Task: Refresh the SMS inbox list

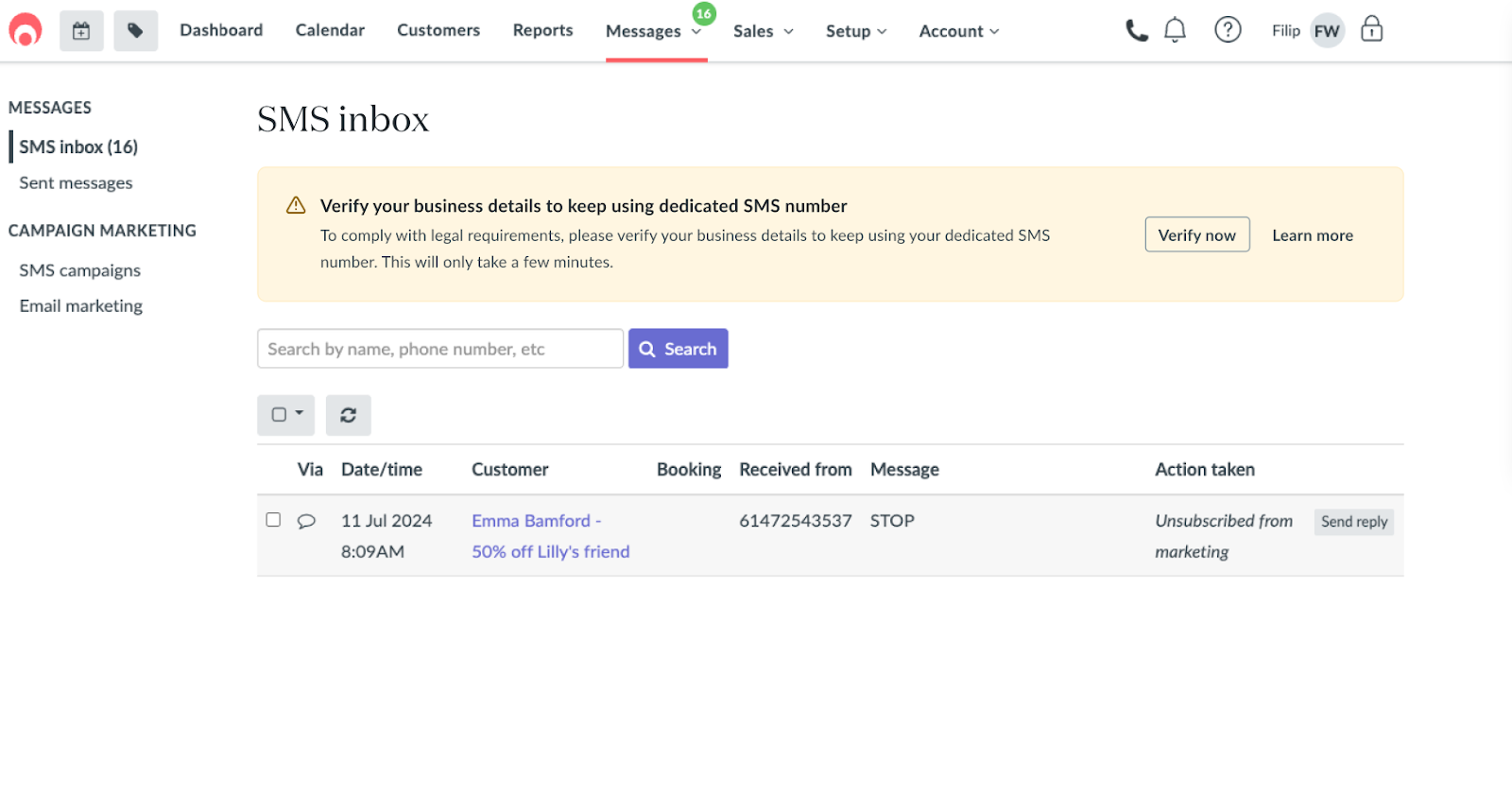Action: point(348,415)
